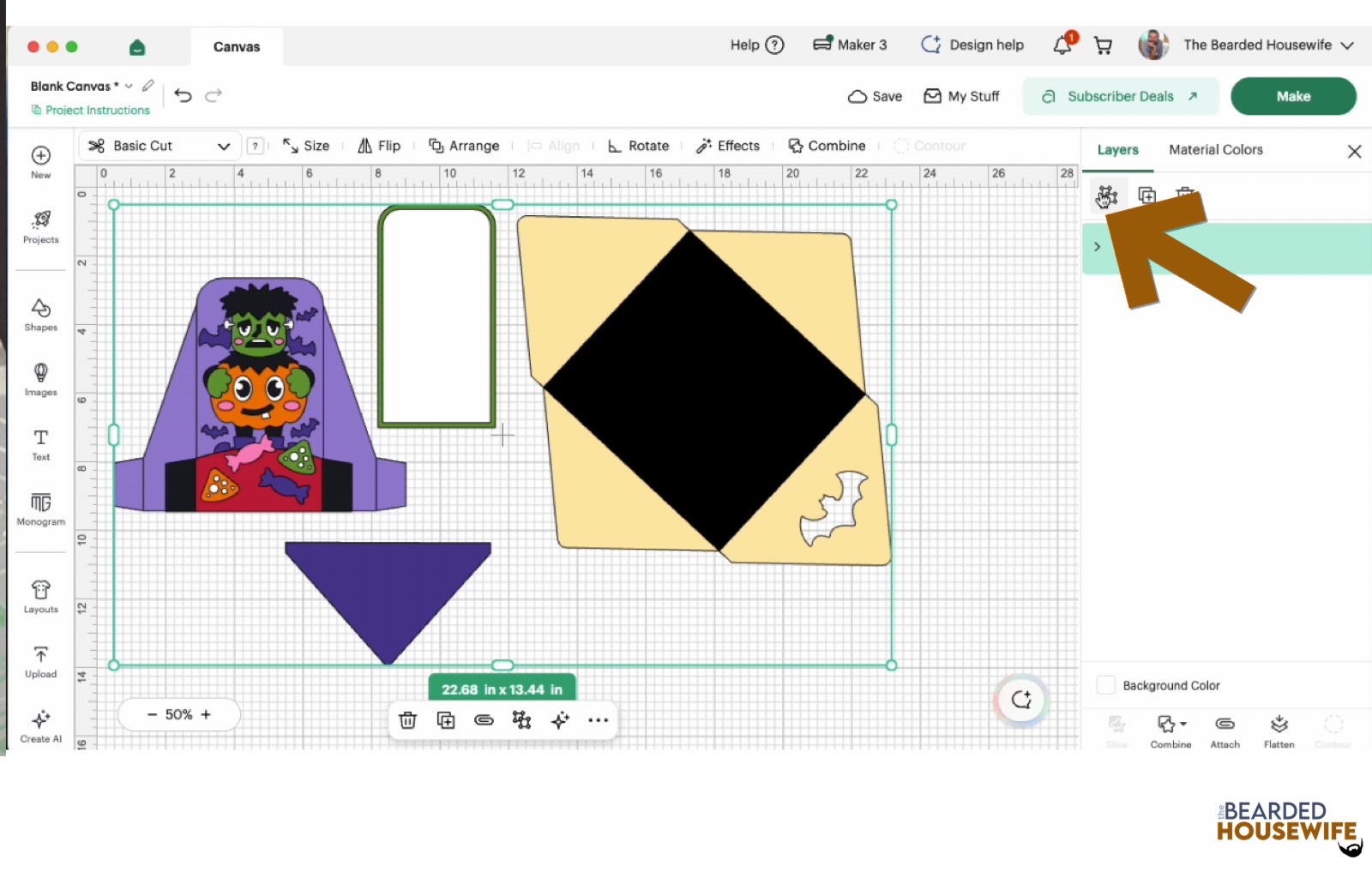Click trash icon in floating toolbar

pos(408,720)
